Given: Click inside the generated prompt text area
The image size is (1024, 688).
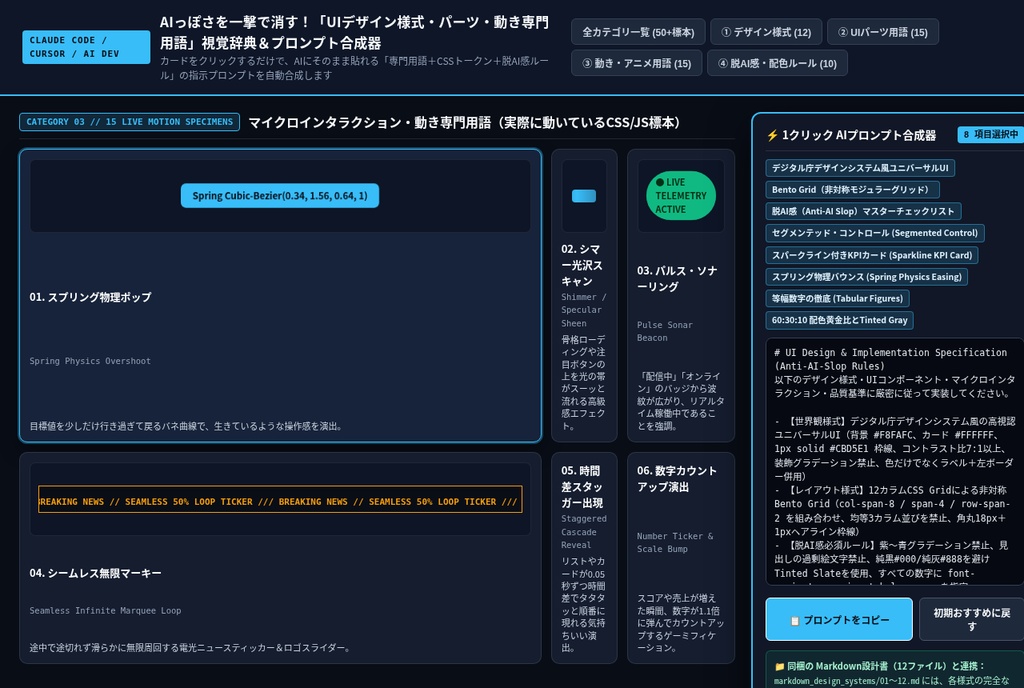Looking at the screenshot, I should (894, 461).
